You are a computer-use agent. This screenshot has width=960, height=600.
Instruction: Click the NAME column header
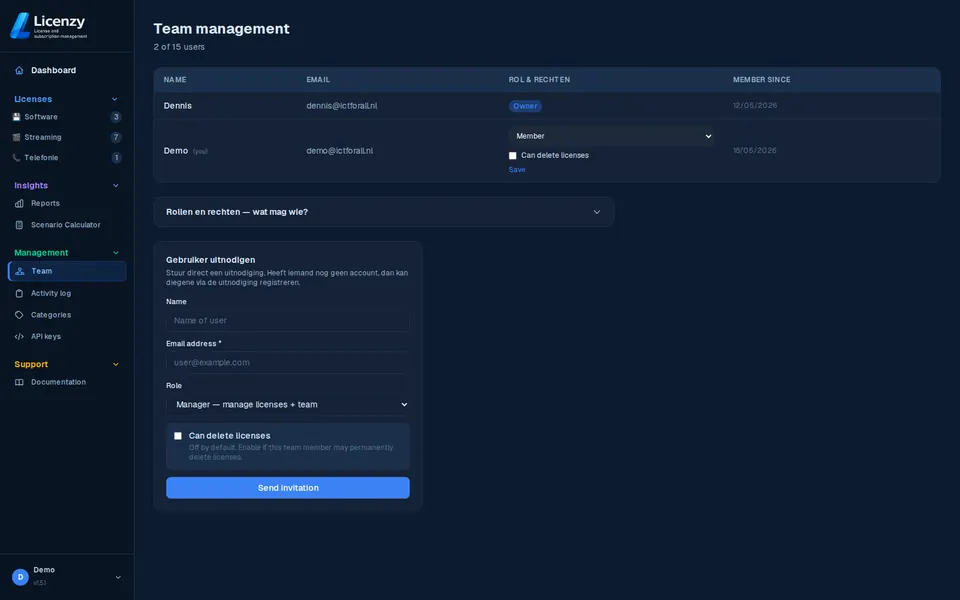[175, 80]
